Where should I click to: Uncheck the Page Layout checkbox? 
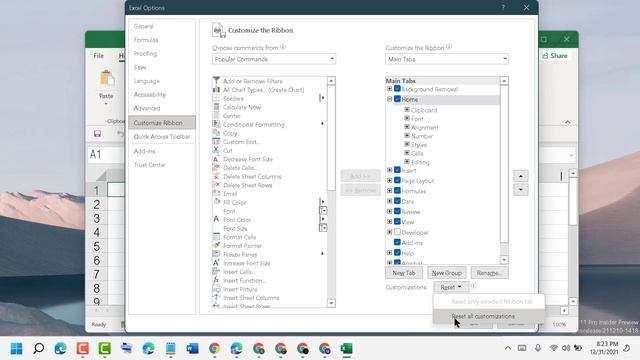397,180
